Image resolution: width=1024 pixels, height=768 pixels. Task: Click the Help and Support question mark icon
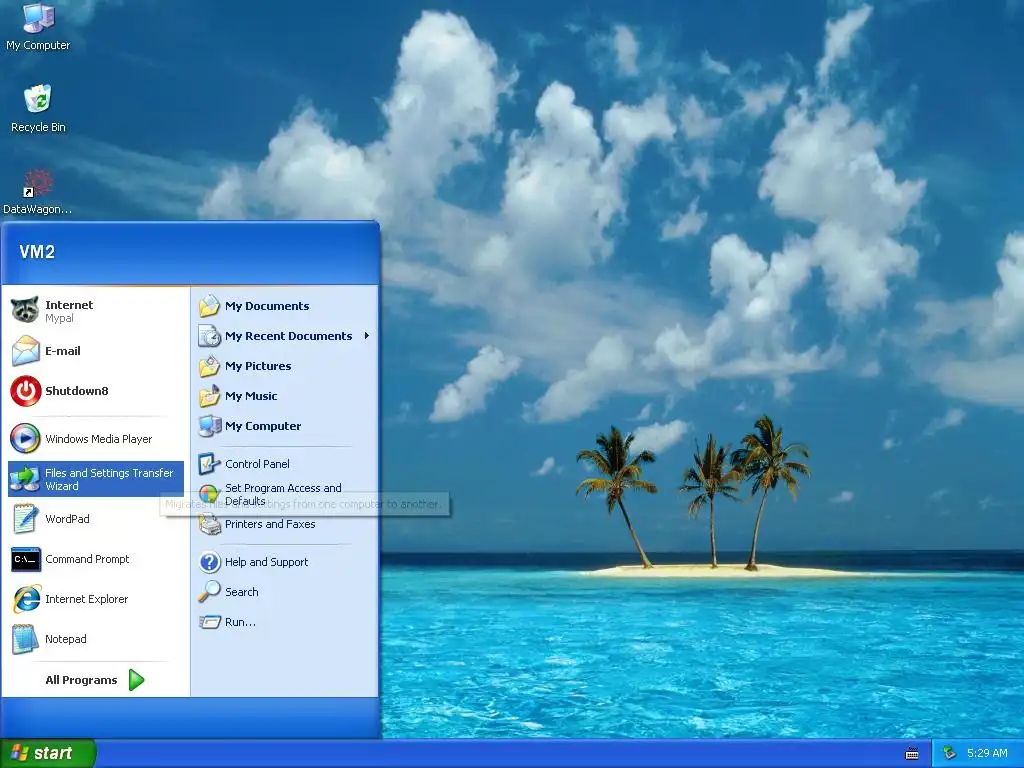pos(209,562)
